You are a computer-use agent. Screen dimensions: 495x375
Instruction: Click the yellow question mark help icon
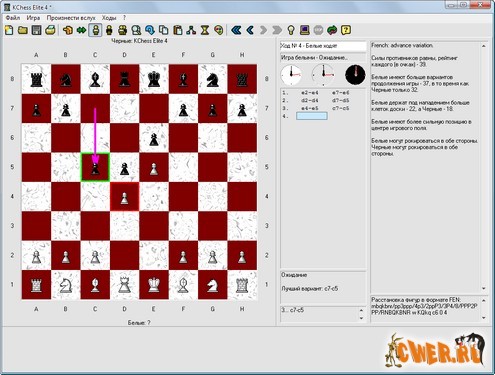click(346, 30)
